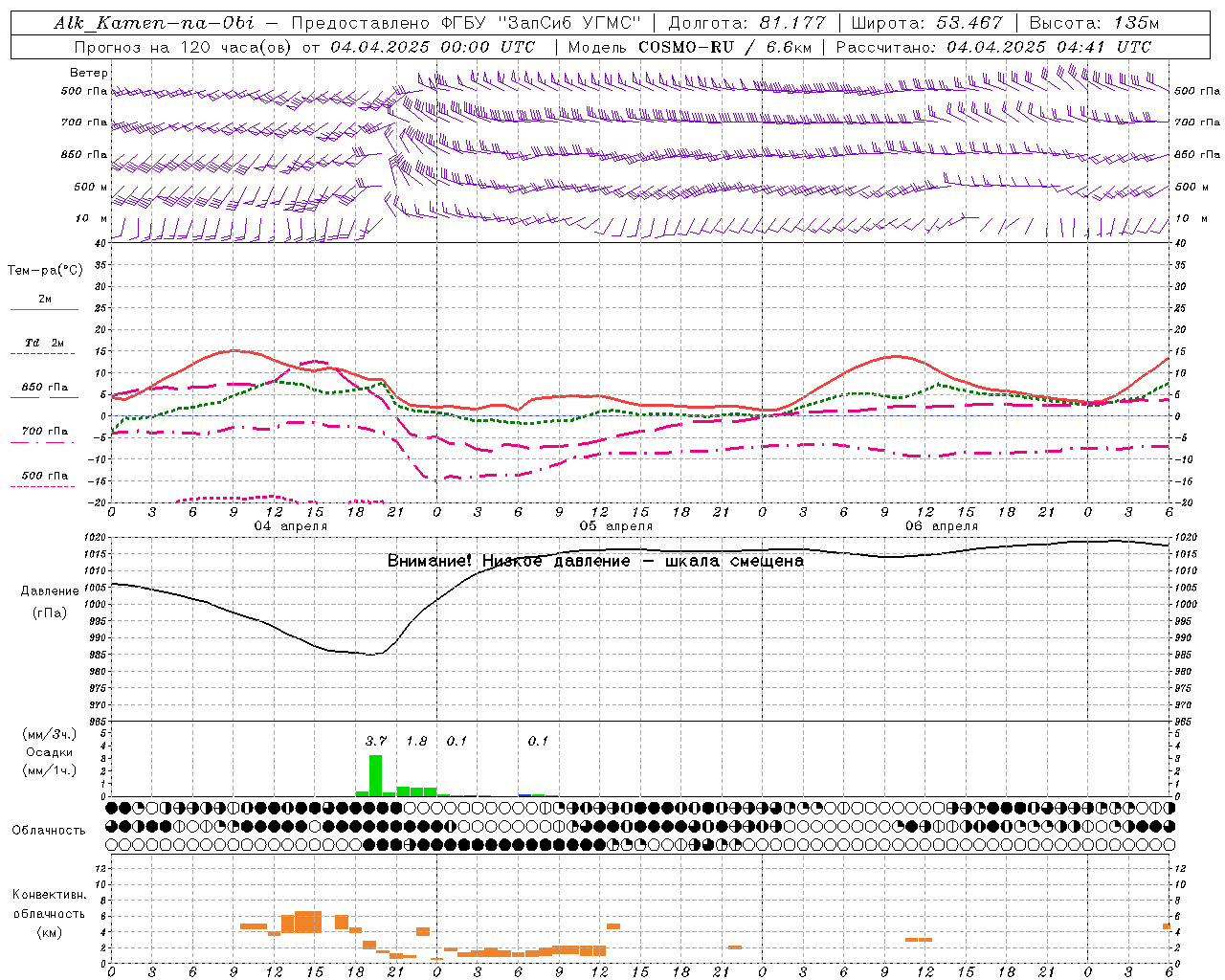Click the "(мм/3ч.)" precipitation unit label

(x=50, y=734)
